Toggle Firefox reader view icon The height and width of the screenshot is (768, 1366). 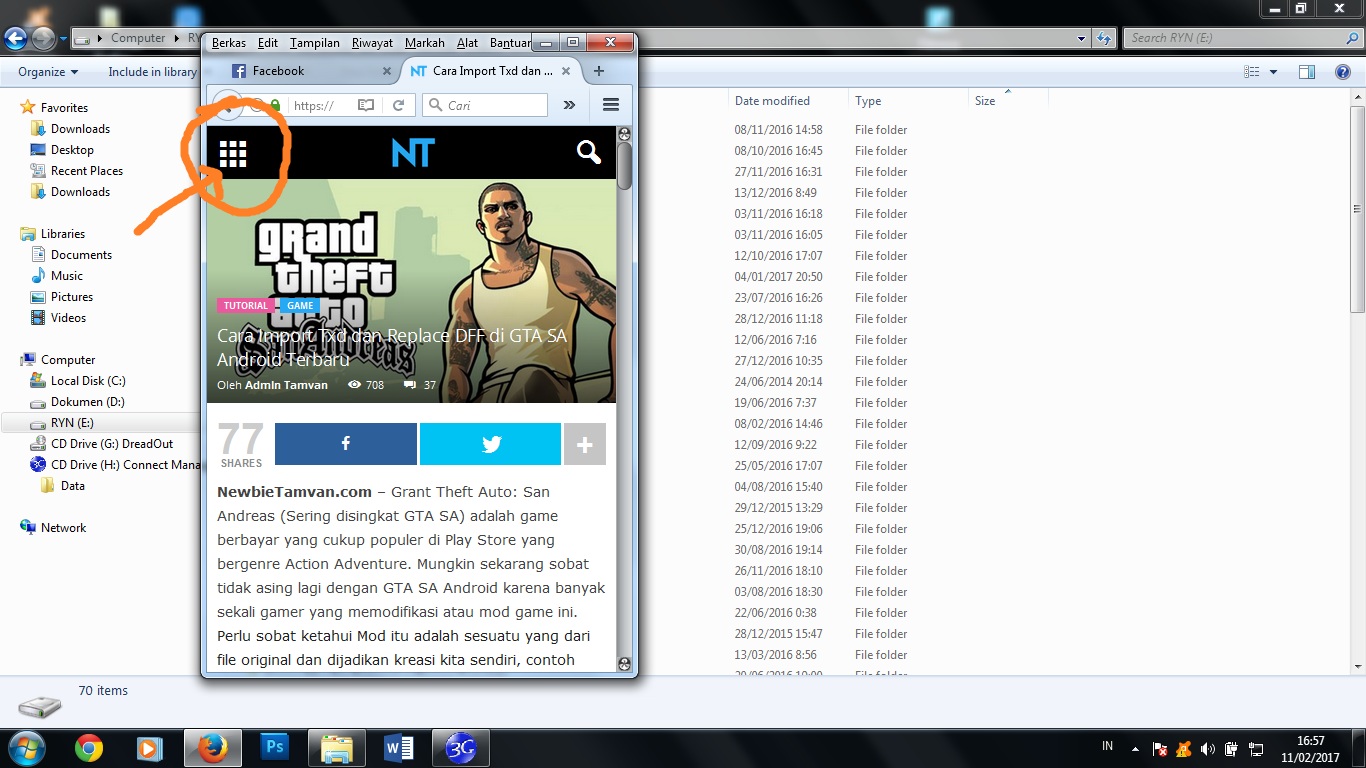pyautogui.click(x=366, y=105)
